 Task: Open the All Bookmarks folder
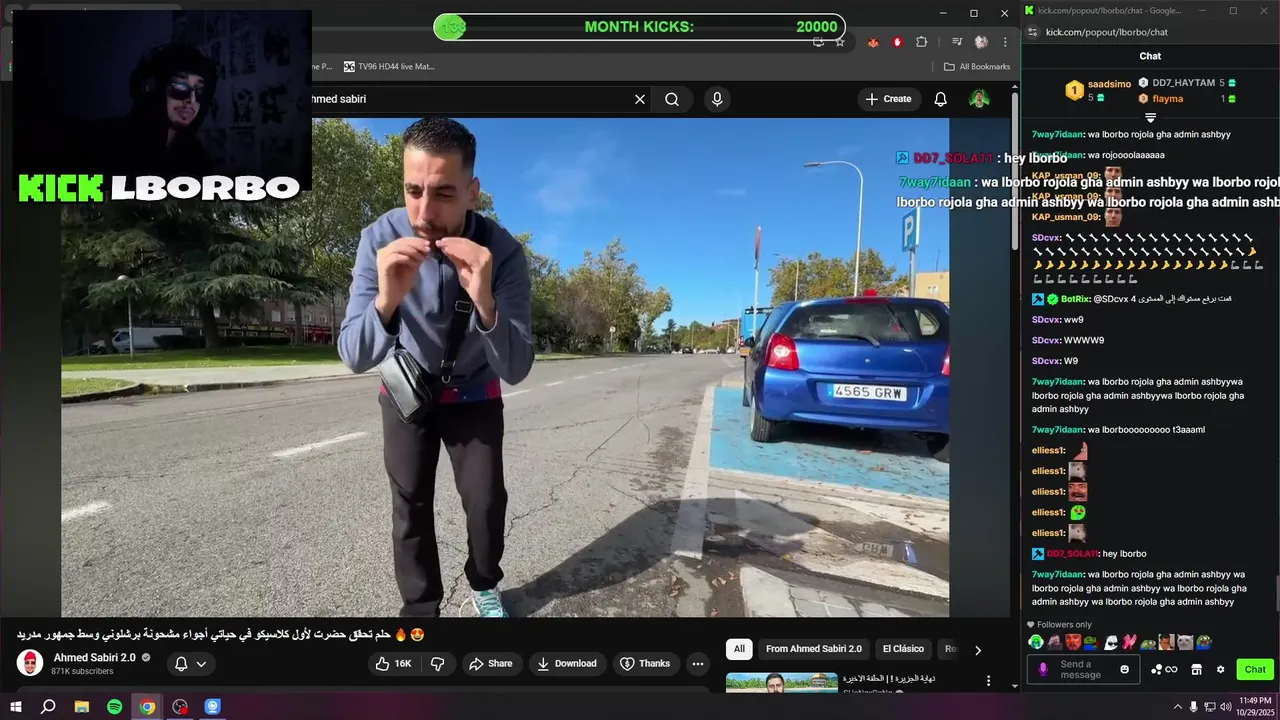pos(976,66)
